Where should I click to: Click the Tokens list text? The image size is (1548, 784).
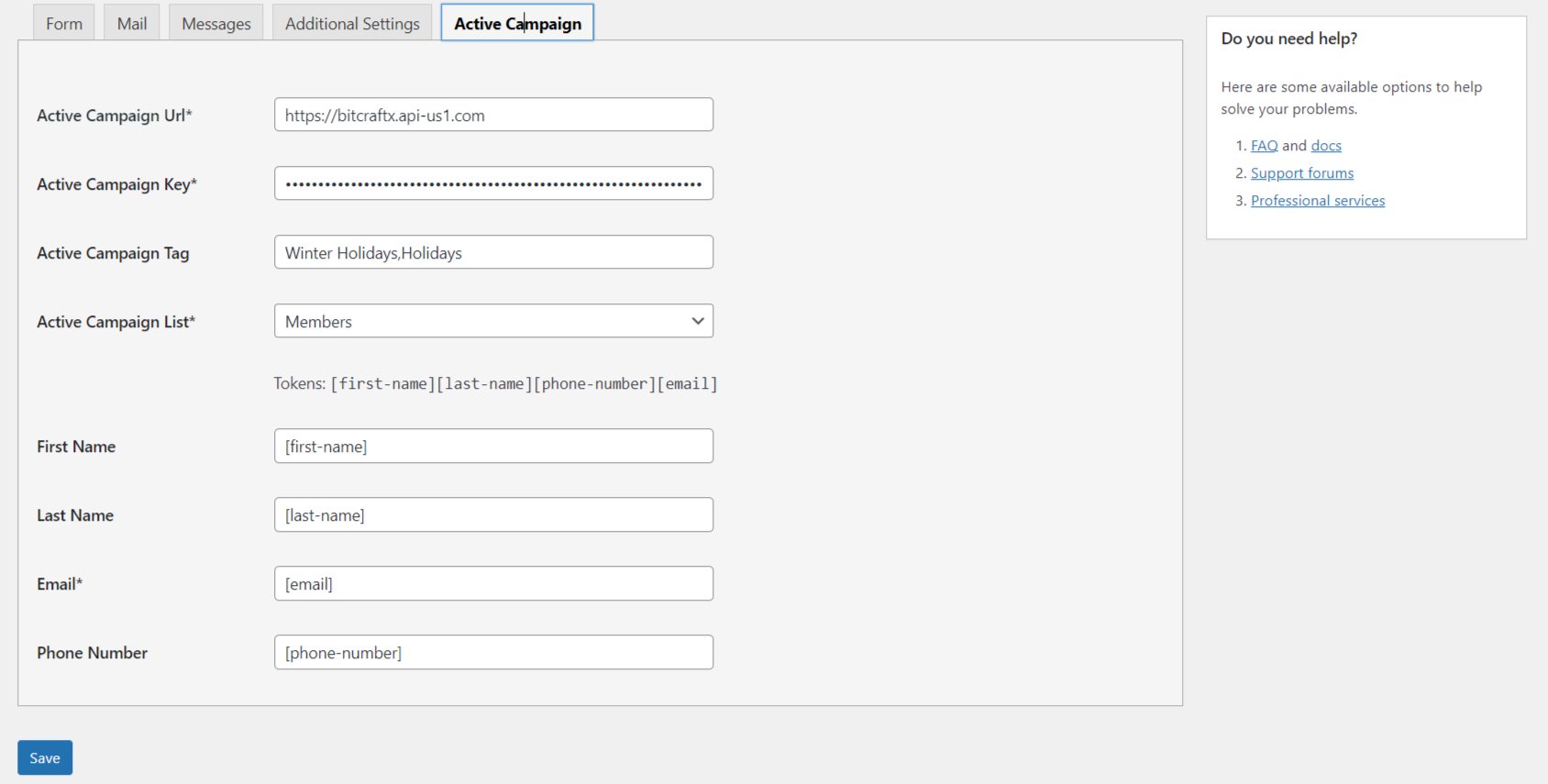coord(495,383)
